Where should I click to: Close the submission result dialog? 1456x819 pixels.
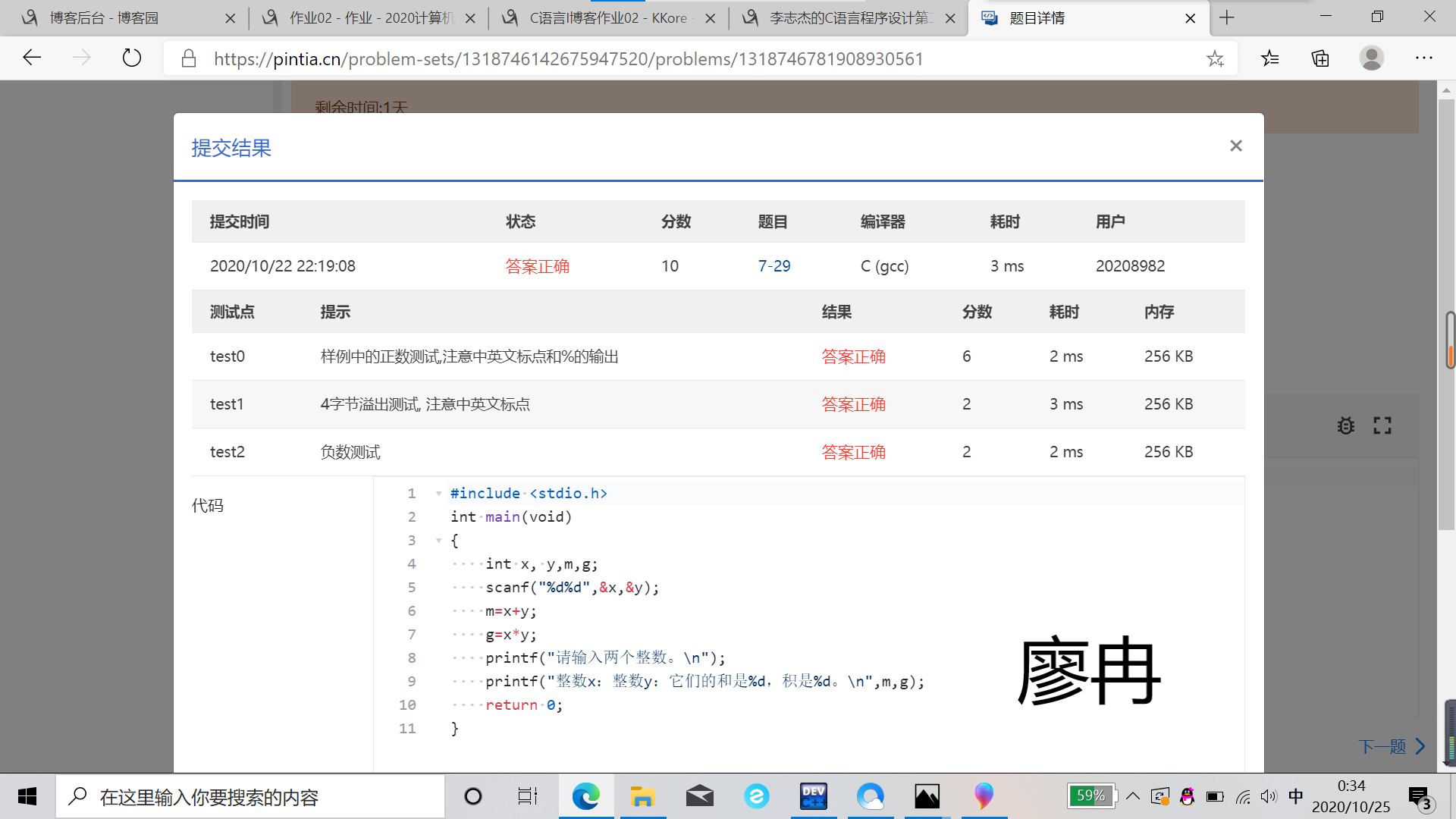[1236, 146]
